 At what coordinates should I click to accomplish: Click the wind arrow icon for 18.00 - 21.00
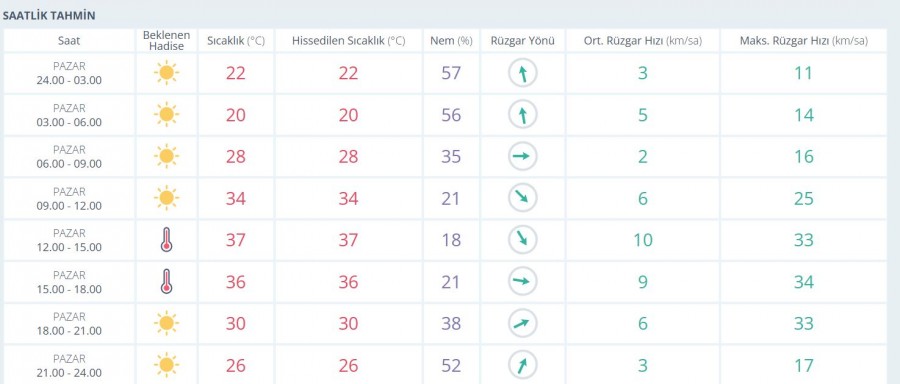click(523, 324)
